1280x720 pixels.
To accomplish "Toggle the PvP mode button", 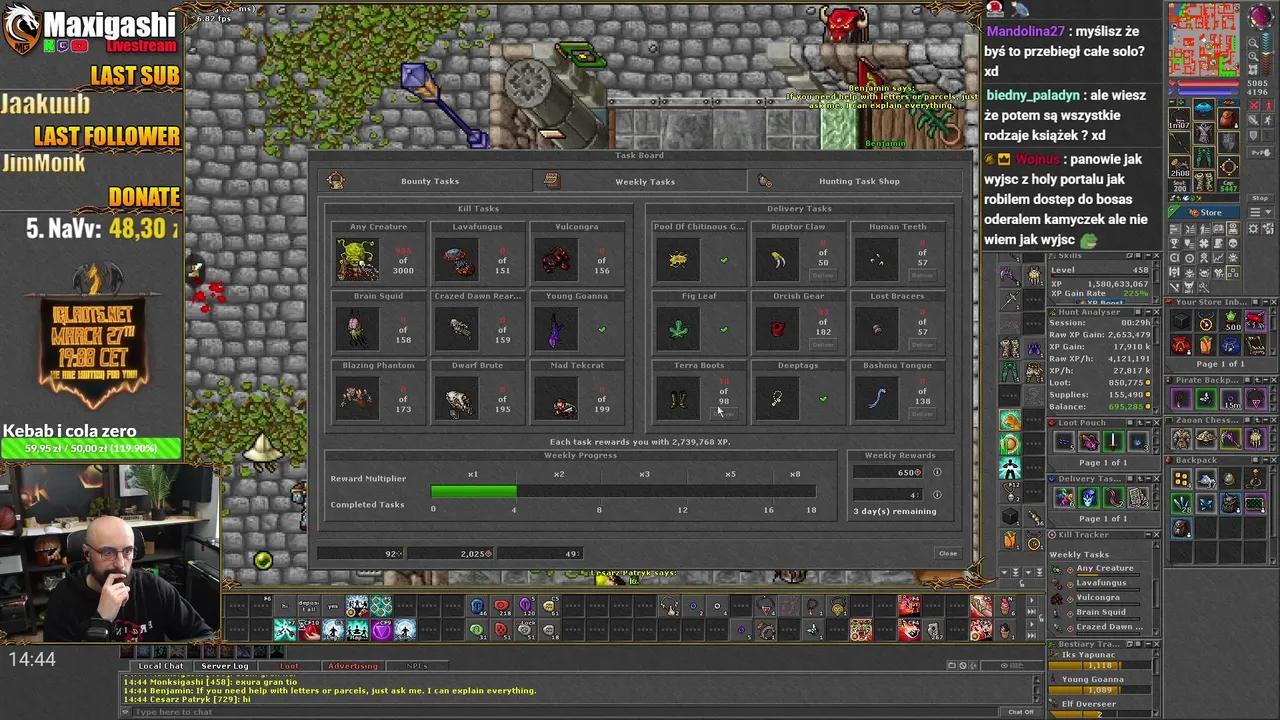I will pos(1261,152).
